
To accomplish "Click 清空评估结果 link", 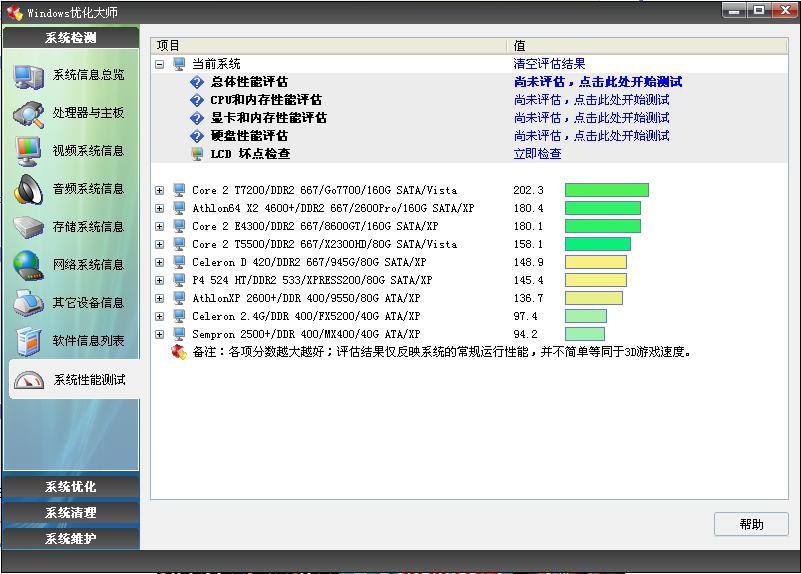I will click(549, 64).
